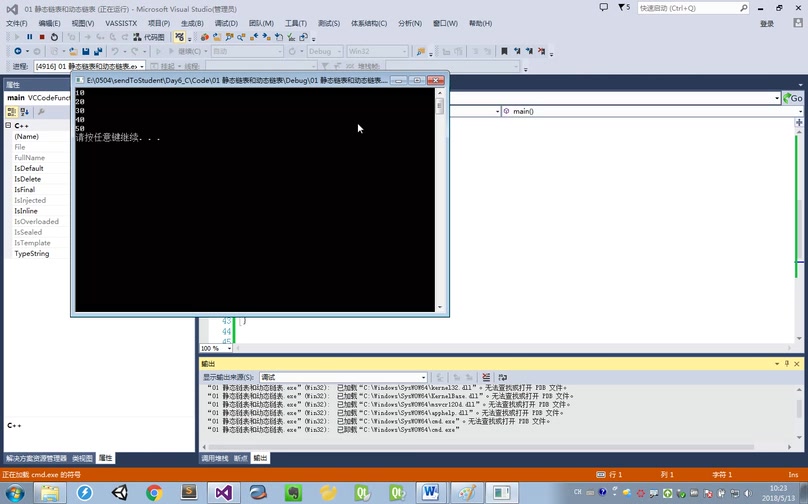Open the 调试(D) Debug menu
The width and height of the screenshot is (808, 504).
[x=226, y=23]
